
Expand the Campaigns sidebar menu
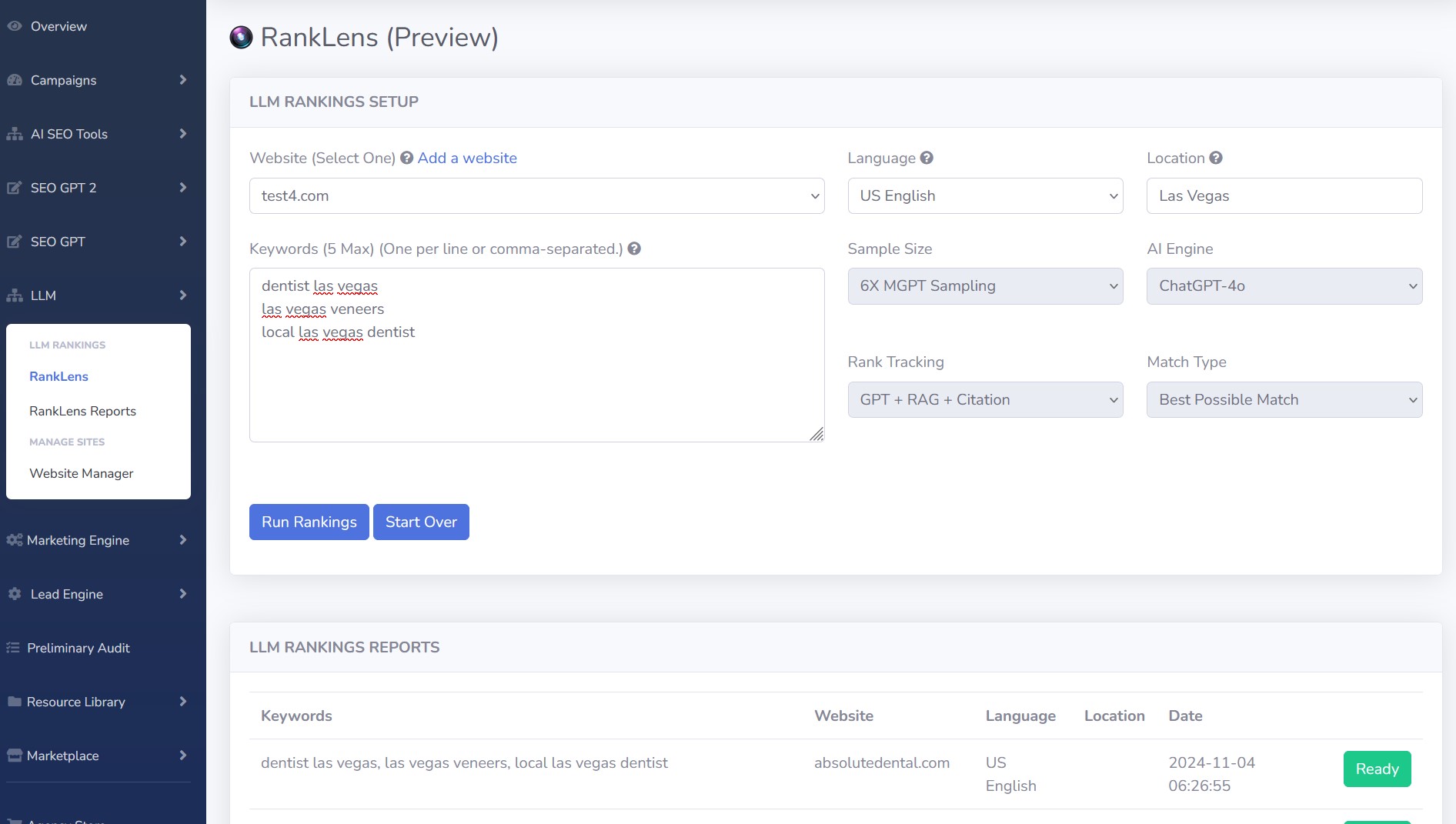(x=97, y=80)
